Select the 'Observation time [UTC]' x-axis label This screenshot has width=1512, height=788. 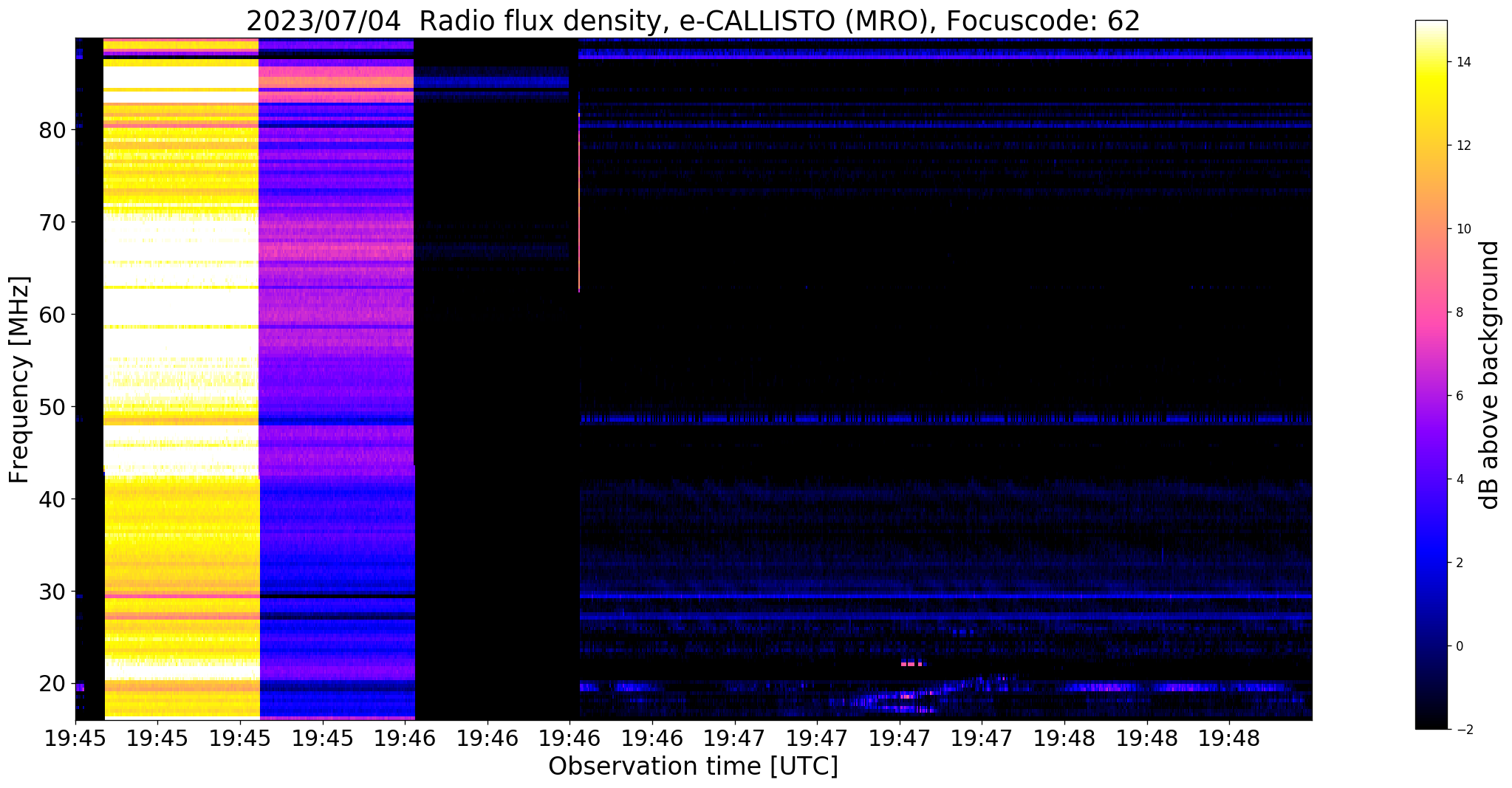pos(693,767)
